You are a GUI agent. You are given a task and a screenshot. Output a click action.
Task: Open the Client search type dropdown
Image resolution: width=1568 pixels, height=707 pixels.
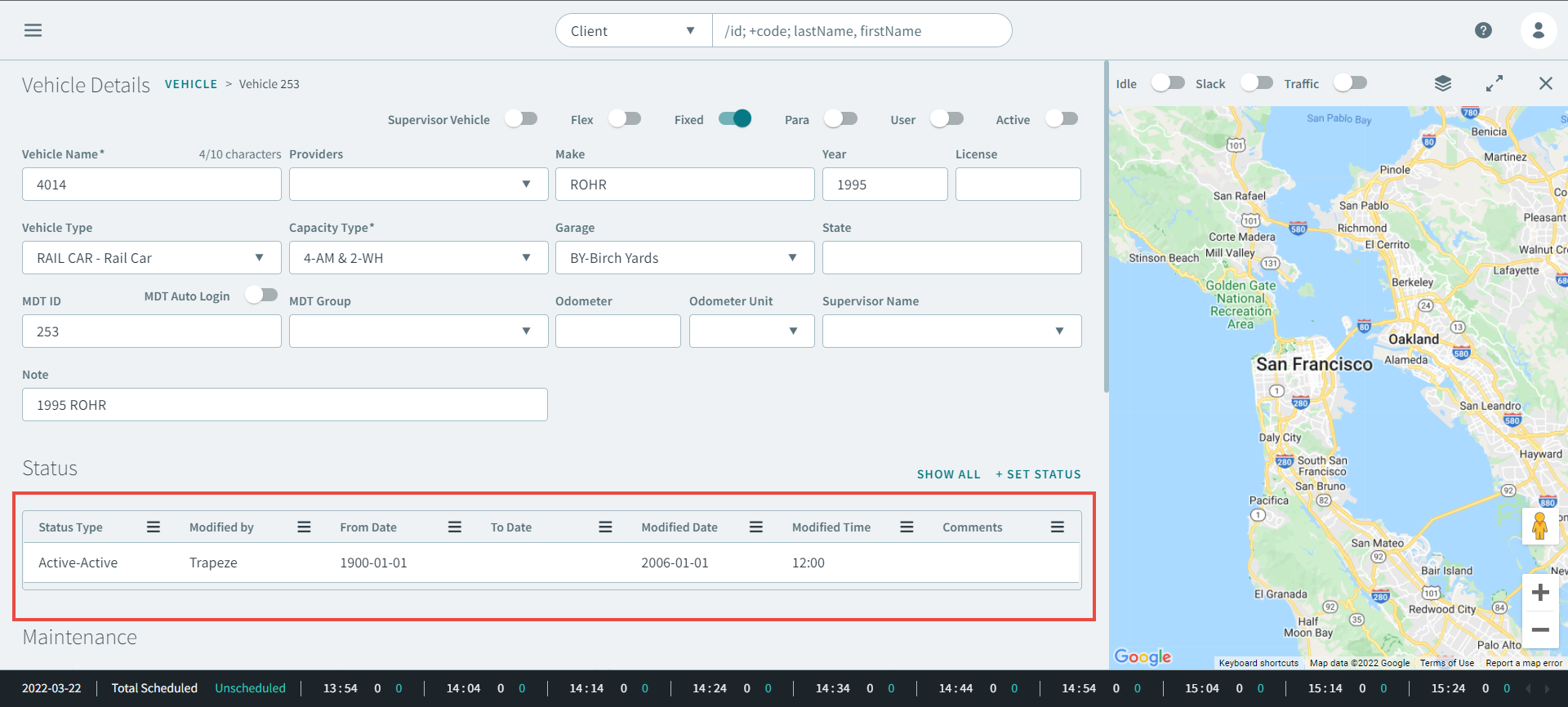[x=633, y=31]
